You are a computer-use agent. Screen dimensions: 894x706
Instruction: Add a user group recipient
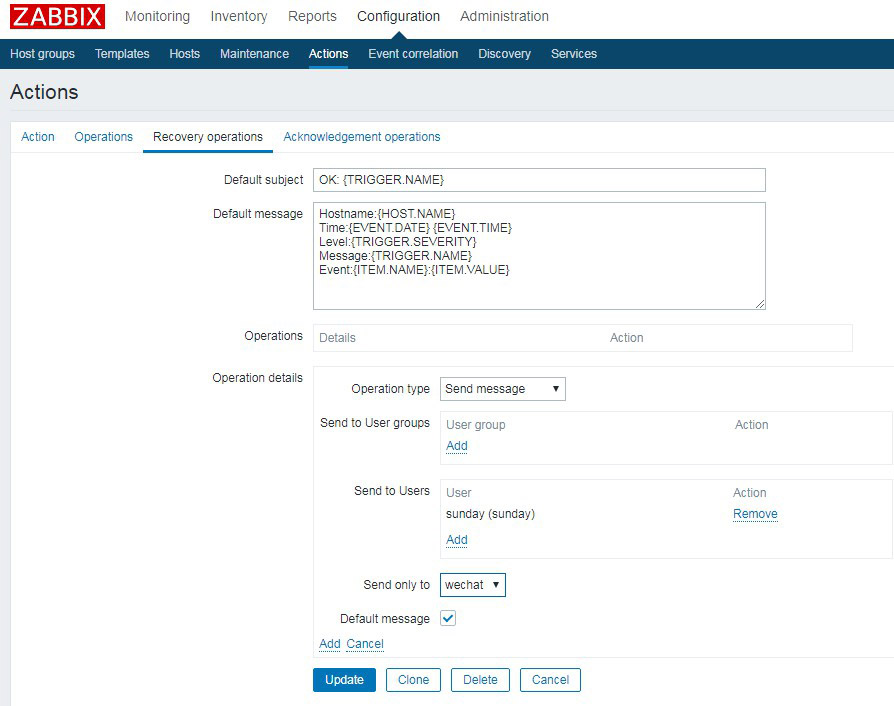pos(456,446)
